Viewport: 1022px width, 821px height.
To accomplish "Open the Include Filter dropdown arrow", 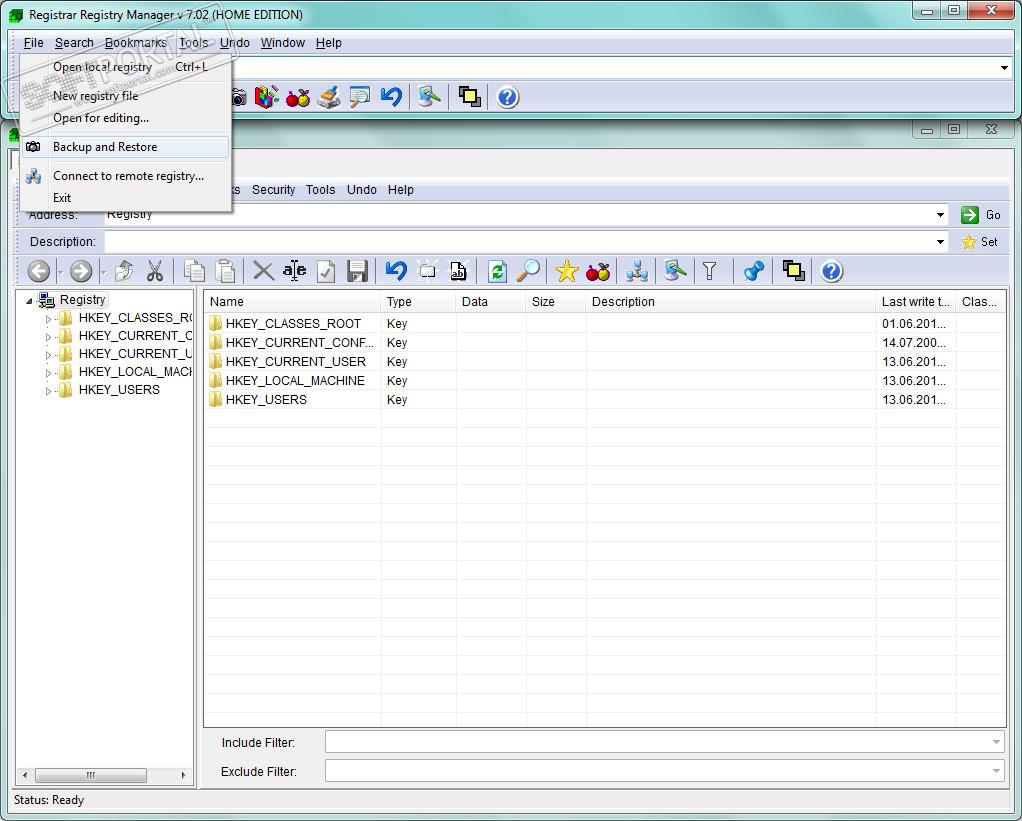I will 995,742.
